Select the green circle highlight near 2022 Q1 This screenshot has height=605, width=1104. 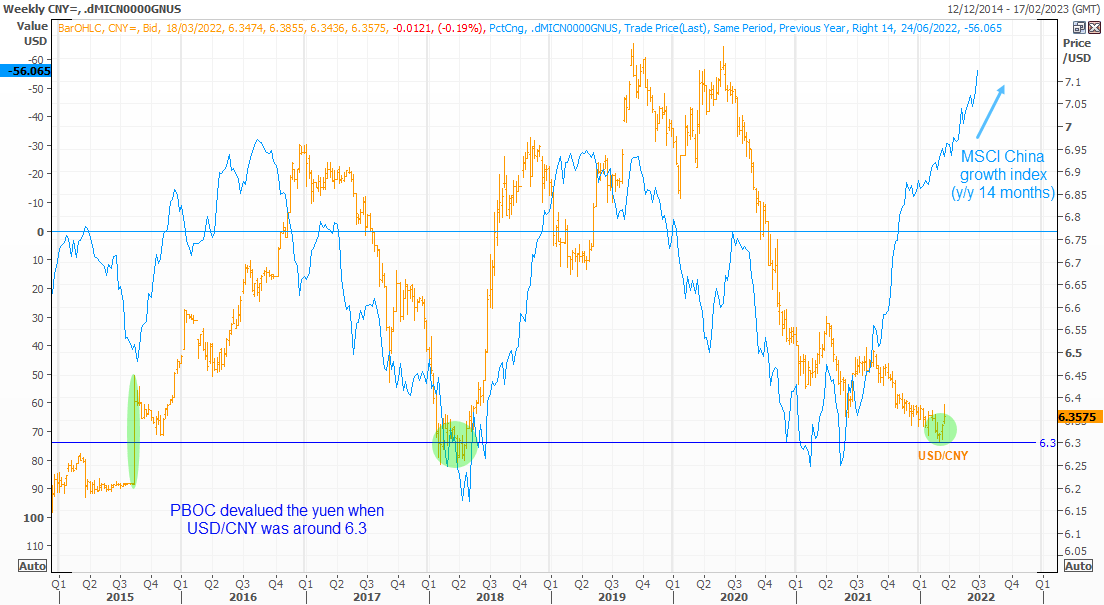pyautogui.click(x=940, y=428)
